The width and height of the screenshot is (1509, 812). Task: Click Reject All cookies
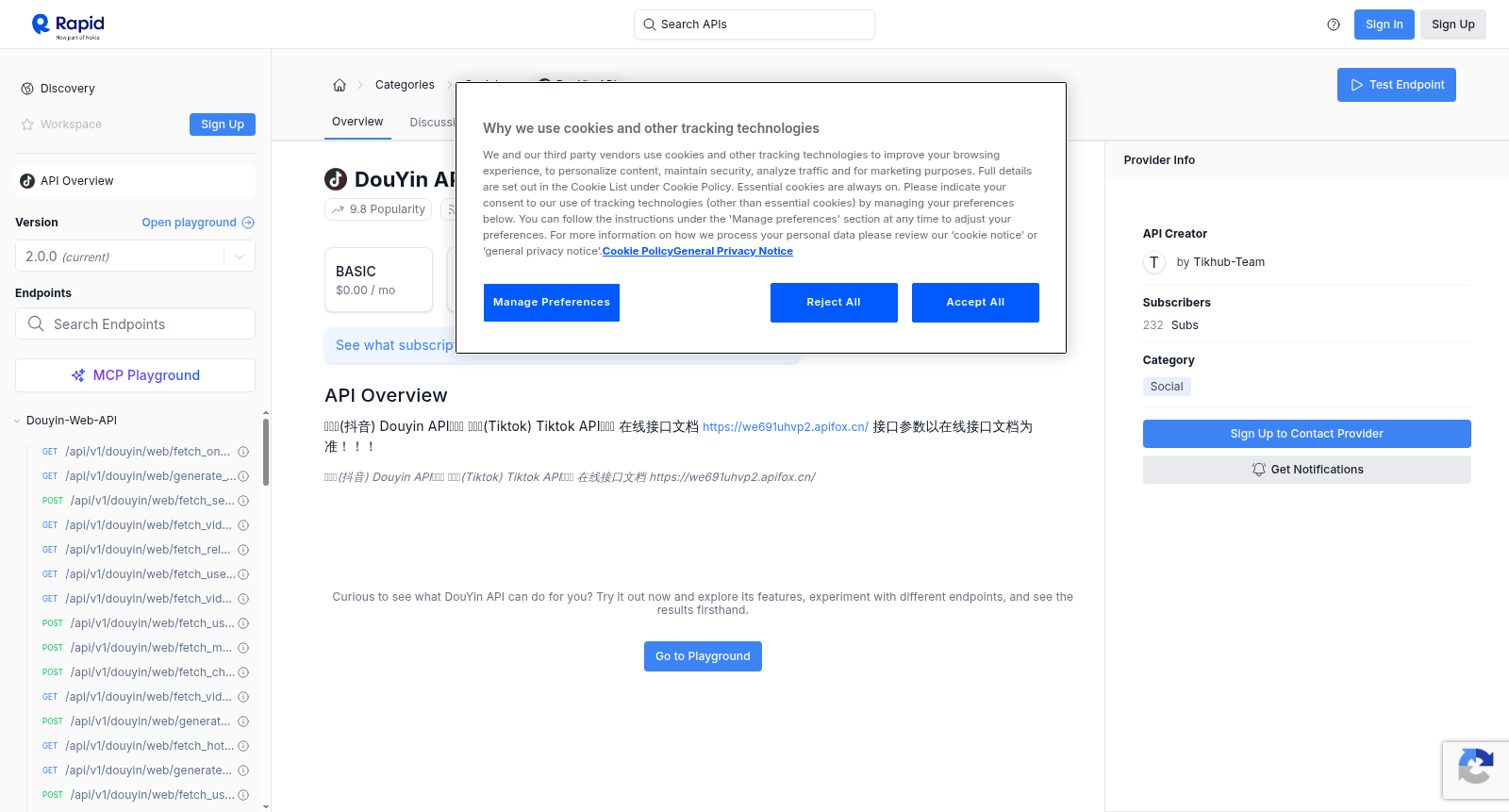pos(834,303)
